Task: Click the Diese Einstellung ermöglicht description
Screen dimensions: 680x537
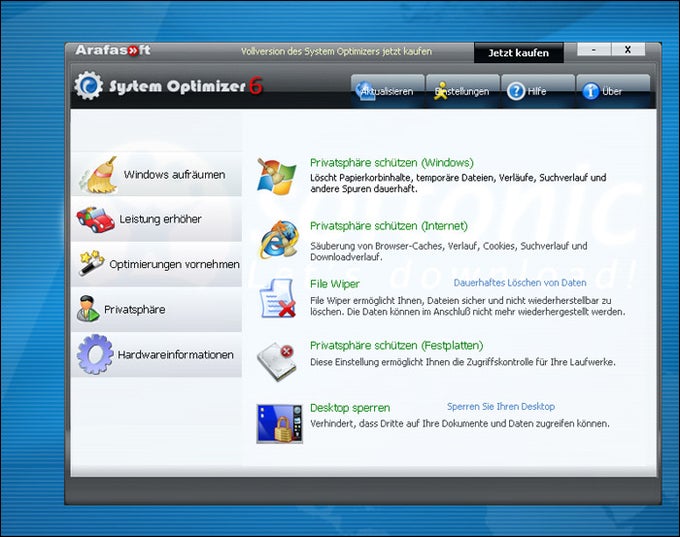Action: [463, 362]
